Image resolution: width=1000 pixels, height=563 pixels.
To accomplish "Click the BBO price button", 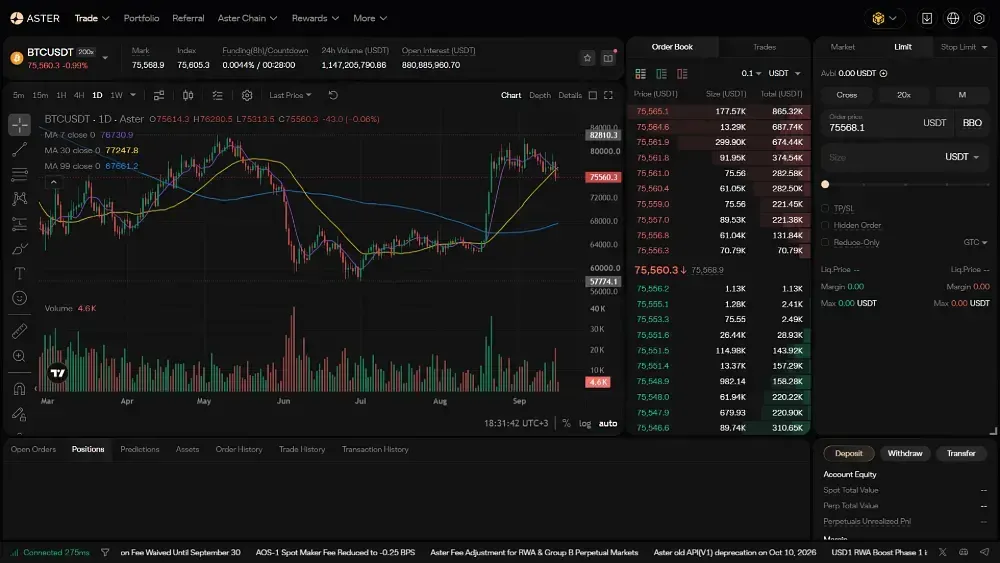I will click(x=972, y=123).
